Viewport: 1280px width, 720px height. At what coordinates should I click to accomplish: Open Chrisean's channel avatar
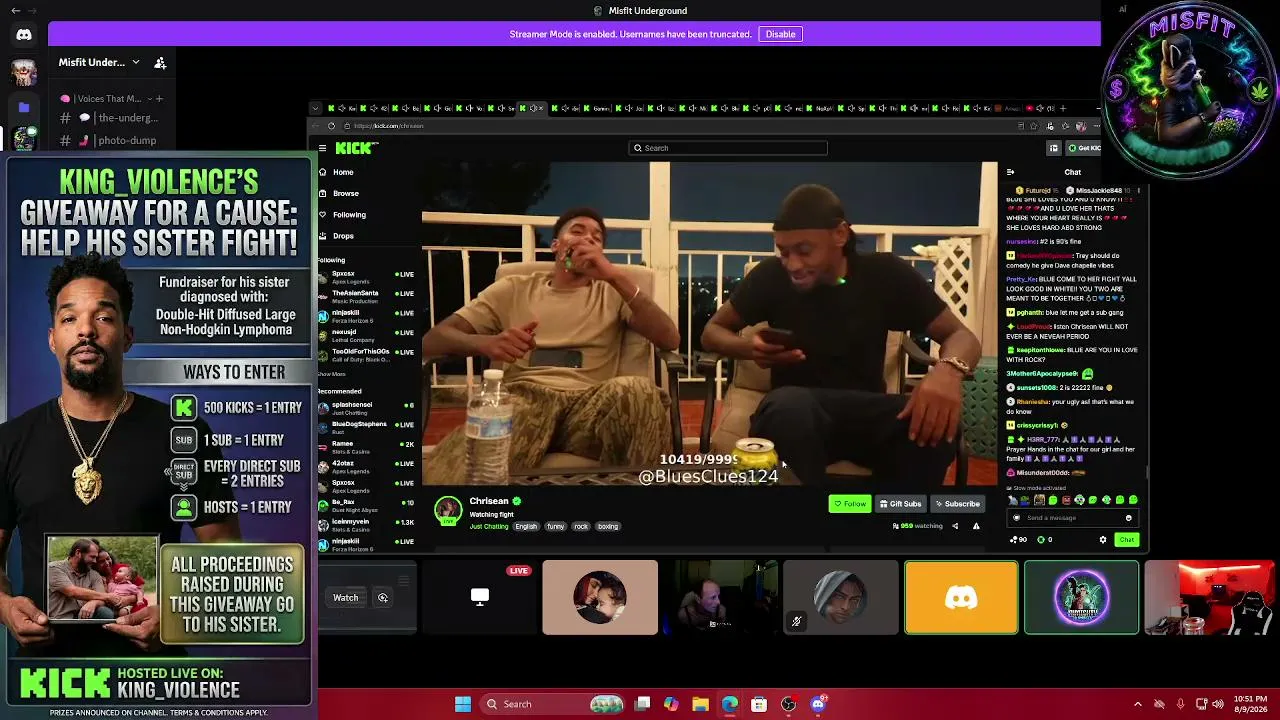(448, 509)
